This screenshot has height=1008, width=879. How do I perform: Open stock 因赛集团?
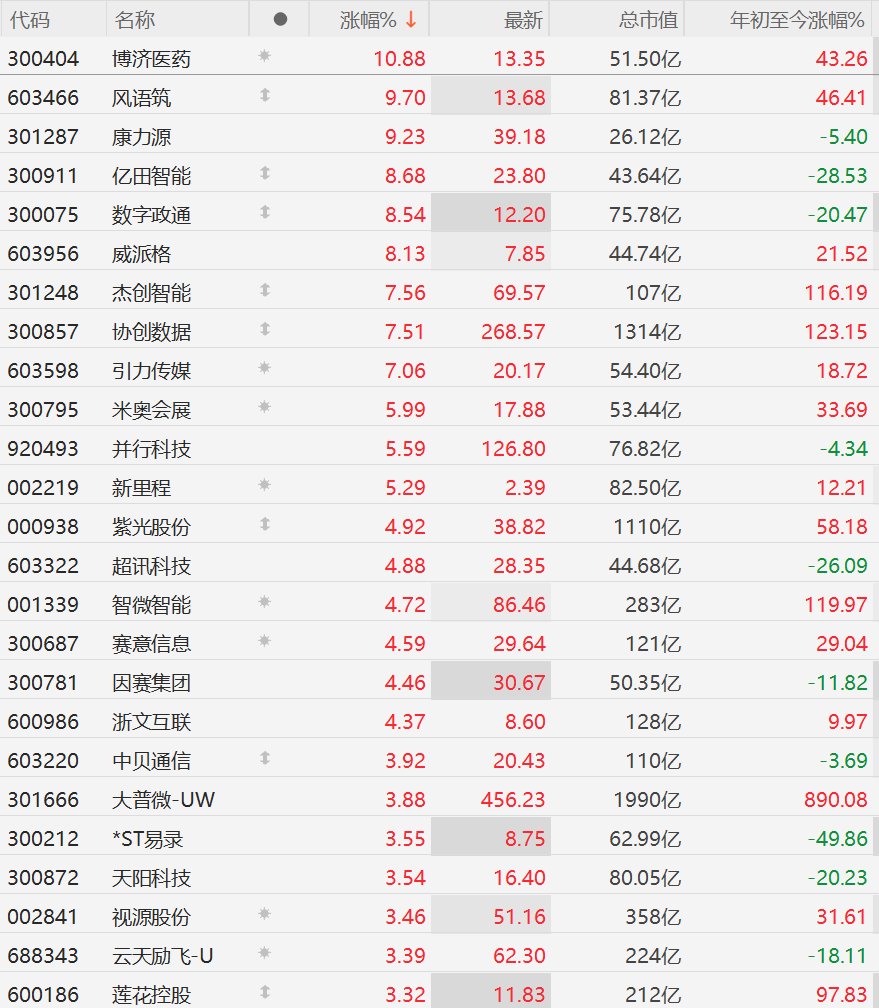[x=151, y=683]
